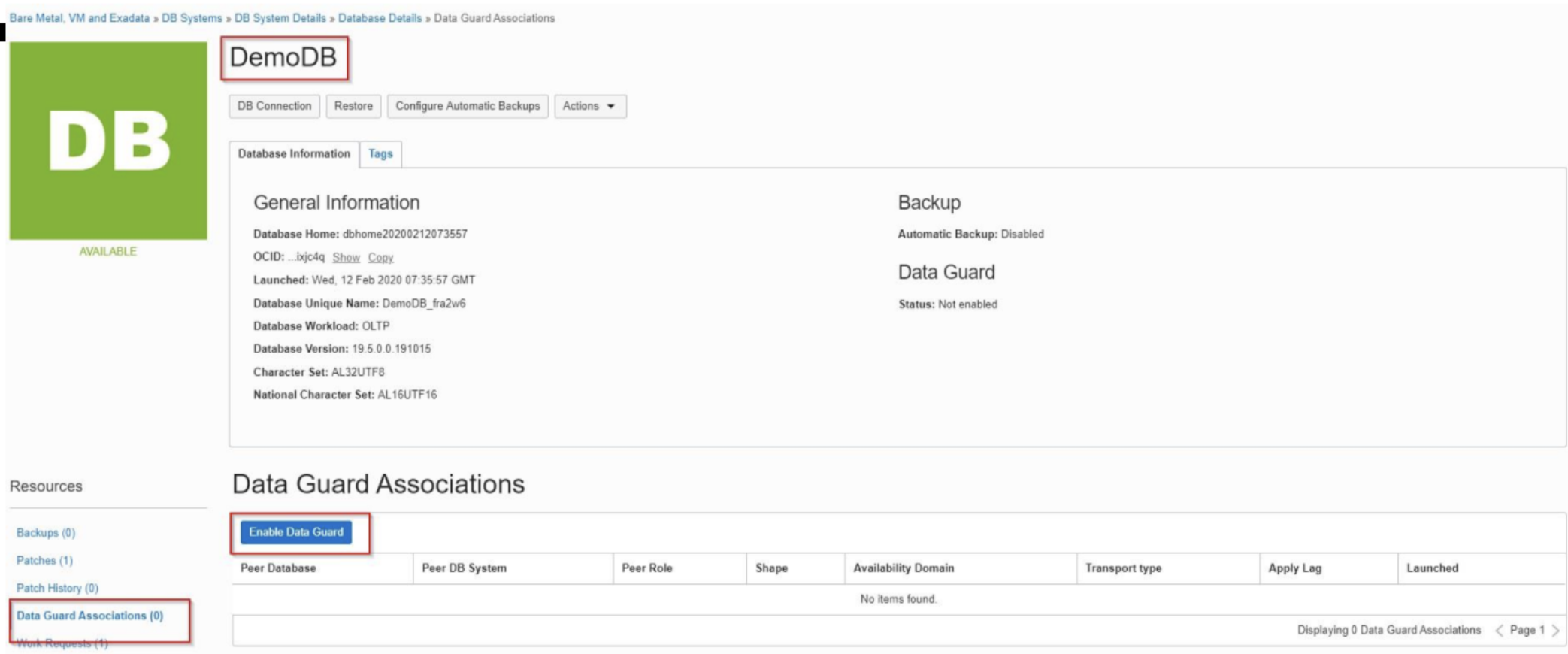Image resolution: width=1568 pixels, height=654 pixels.
Task: Open the Actions dropdown menu
Action: pos(589,106)
